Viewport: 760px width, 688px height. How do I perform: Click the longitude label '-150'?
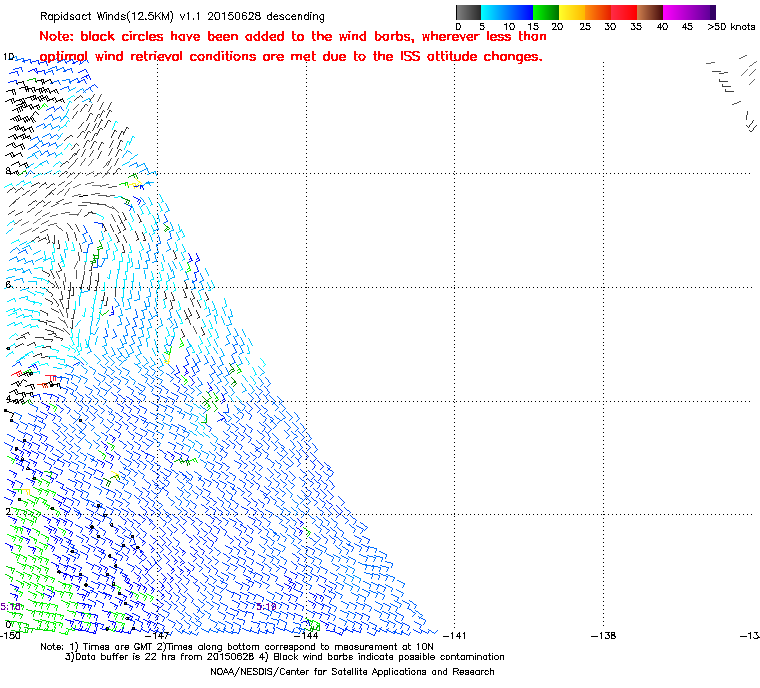10,635
